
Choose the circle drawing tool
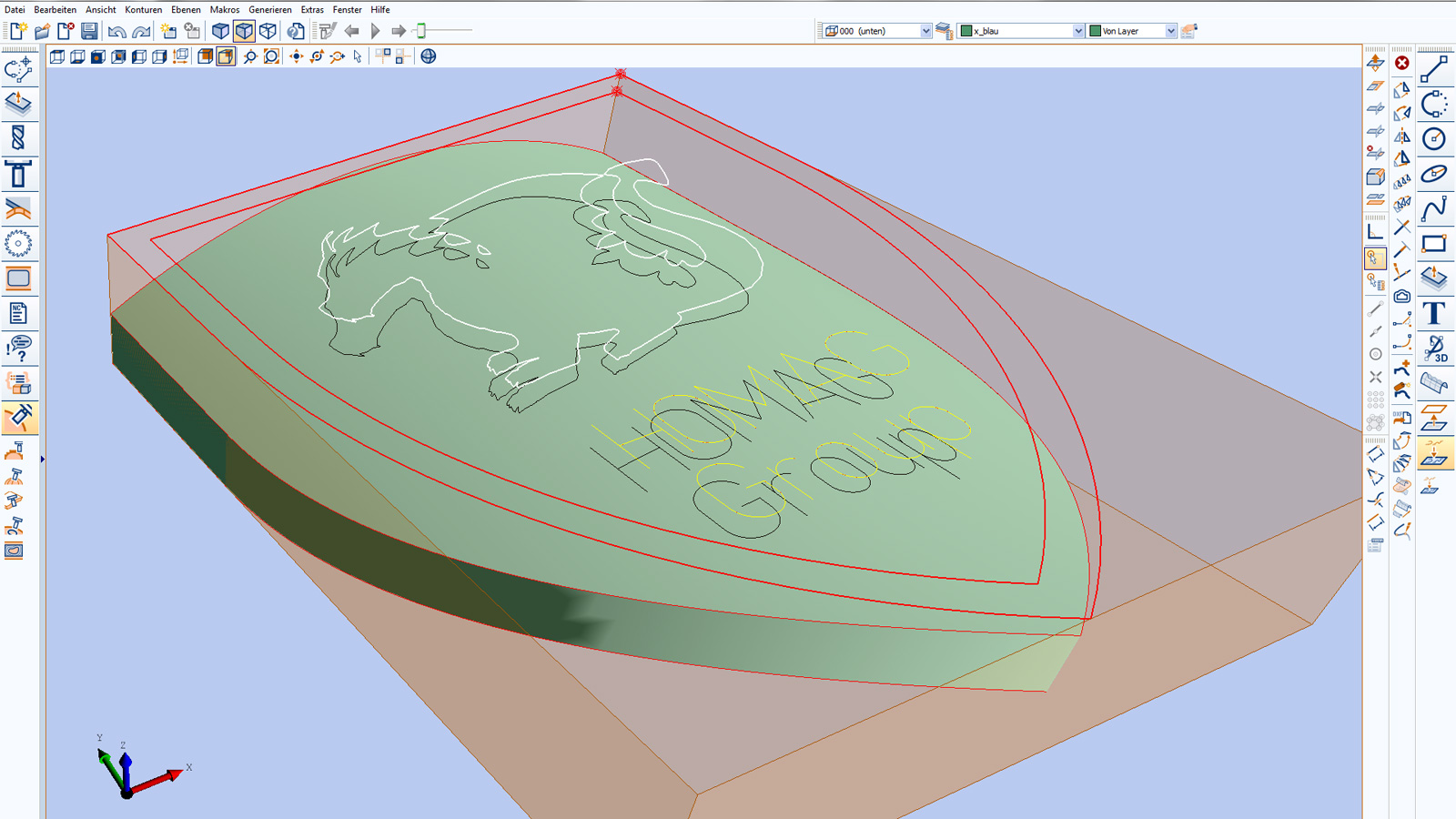(x=1434, y=139)
